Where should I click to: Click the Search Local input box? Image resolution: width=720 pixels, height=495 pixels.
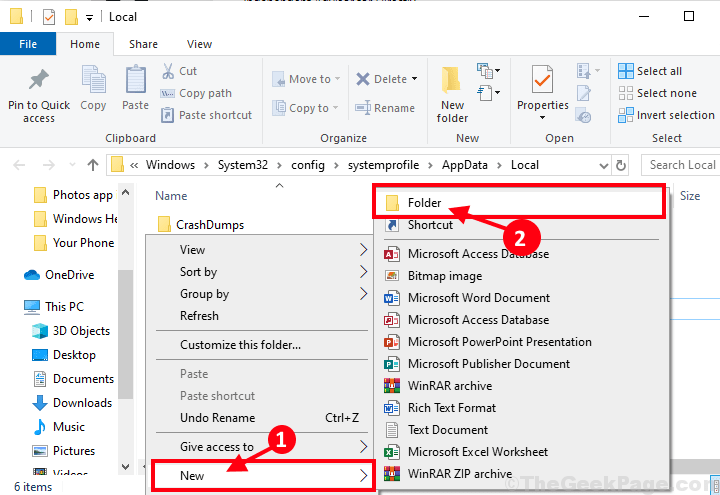pos(682,165)
